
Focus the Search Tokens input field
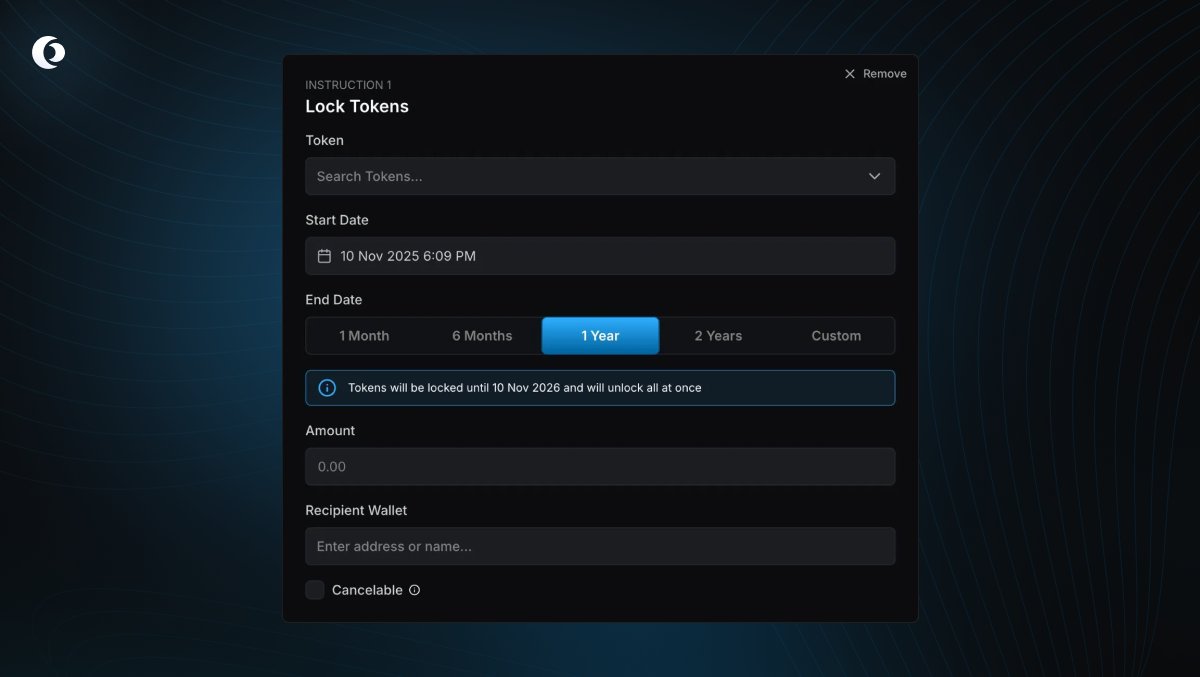point(600,176)
